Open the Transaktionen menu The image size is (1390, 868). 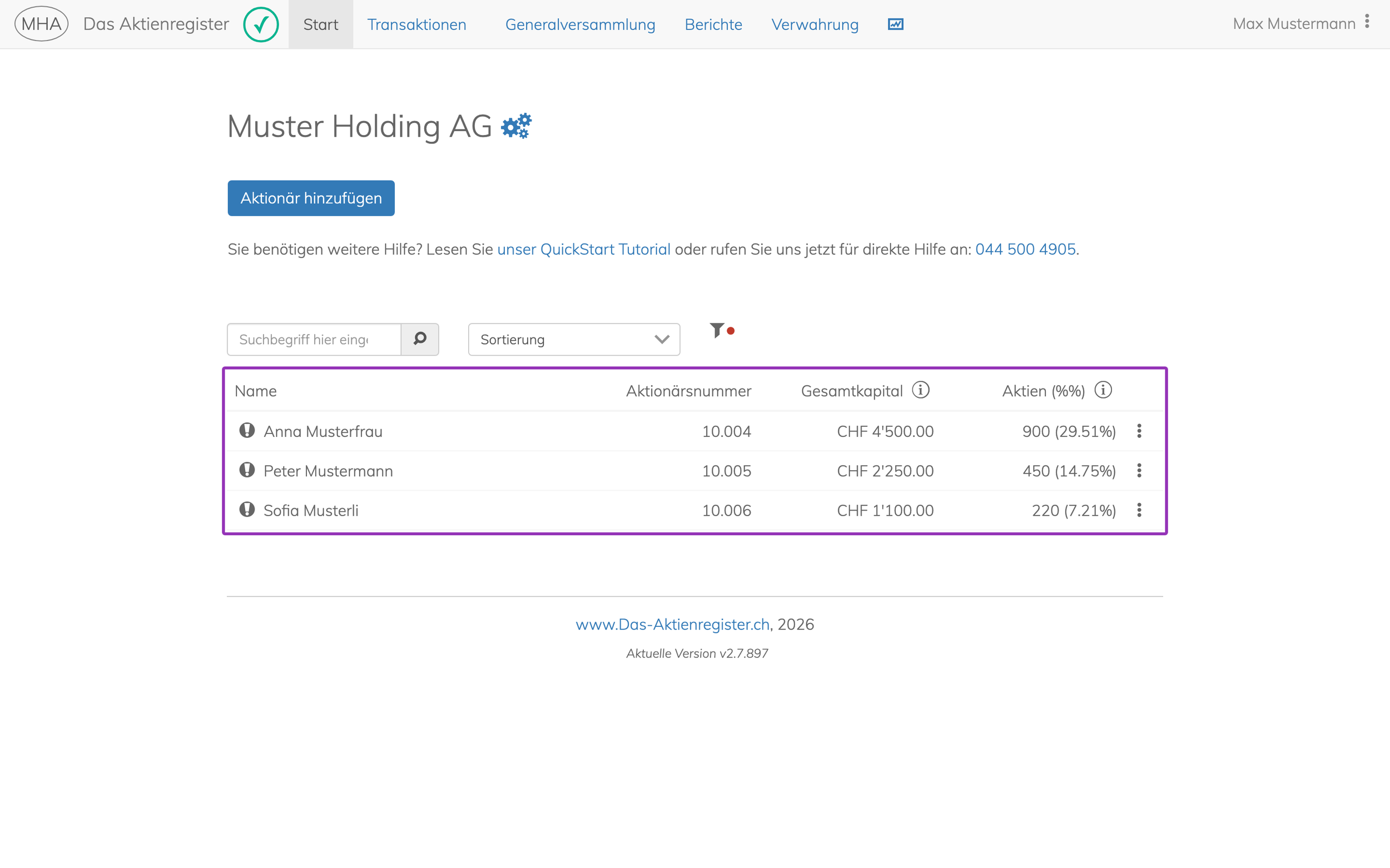416,24
